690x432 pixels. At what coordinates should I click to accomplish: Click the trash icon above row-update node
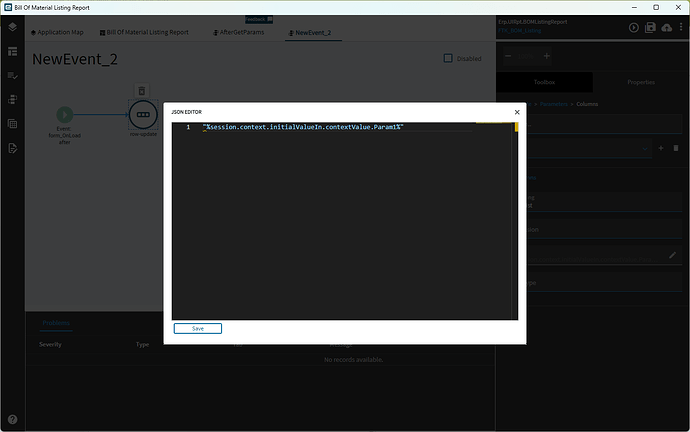click(x=142, y=91)
